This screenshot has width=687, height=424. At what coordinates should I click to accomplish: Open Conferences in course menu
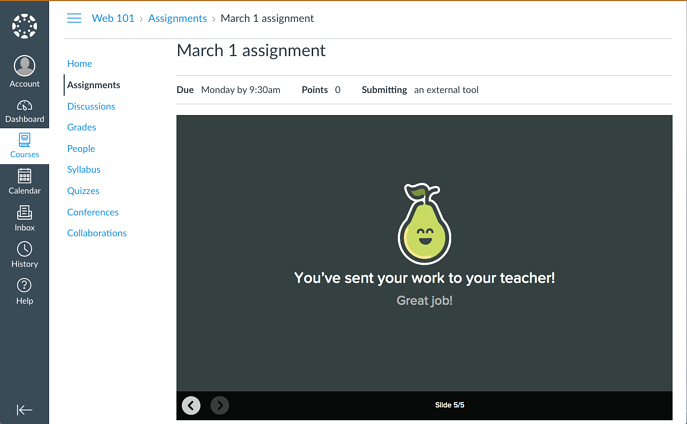[x=93, y=212]
